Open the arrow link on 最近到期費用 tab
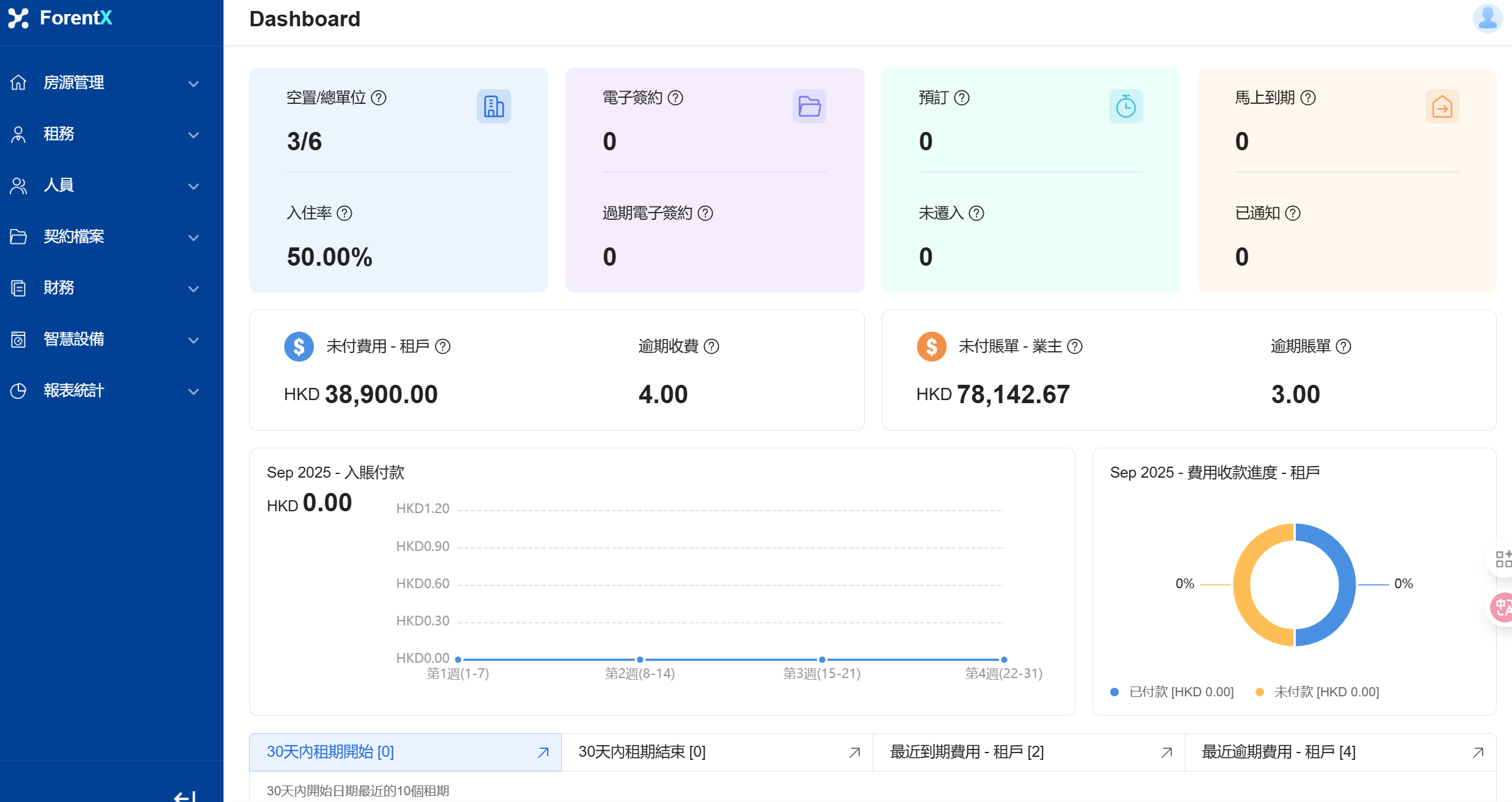This screenshot has width=1512, height=802. pyautogui.click(x=1166, y=753)
